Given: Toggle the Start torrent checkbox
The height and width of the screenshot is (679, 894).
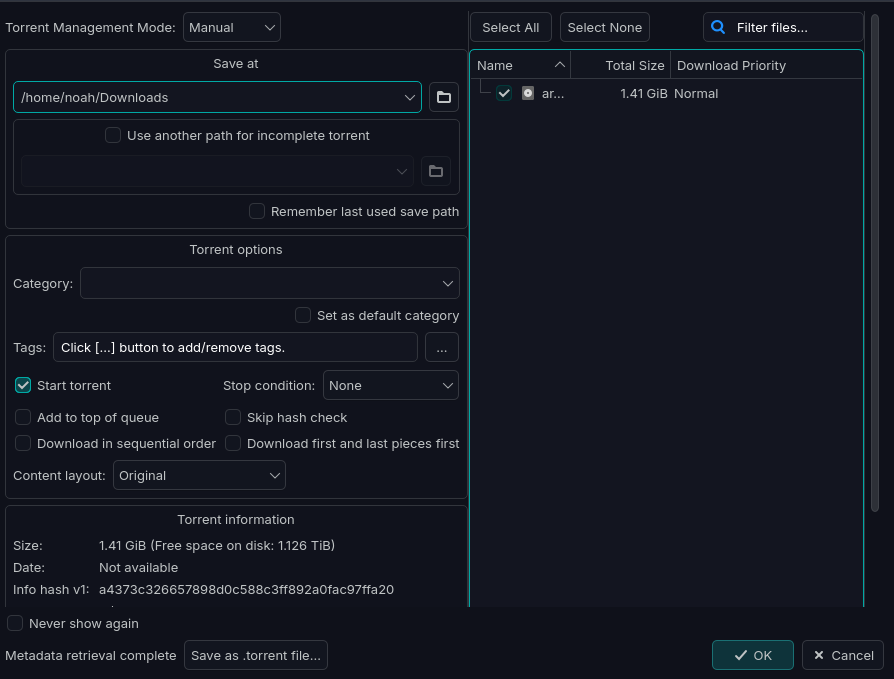Looking at the screenshot, I should pyautogui.click(x=23, y=385).
